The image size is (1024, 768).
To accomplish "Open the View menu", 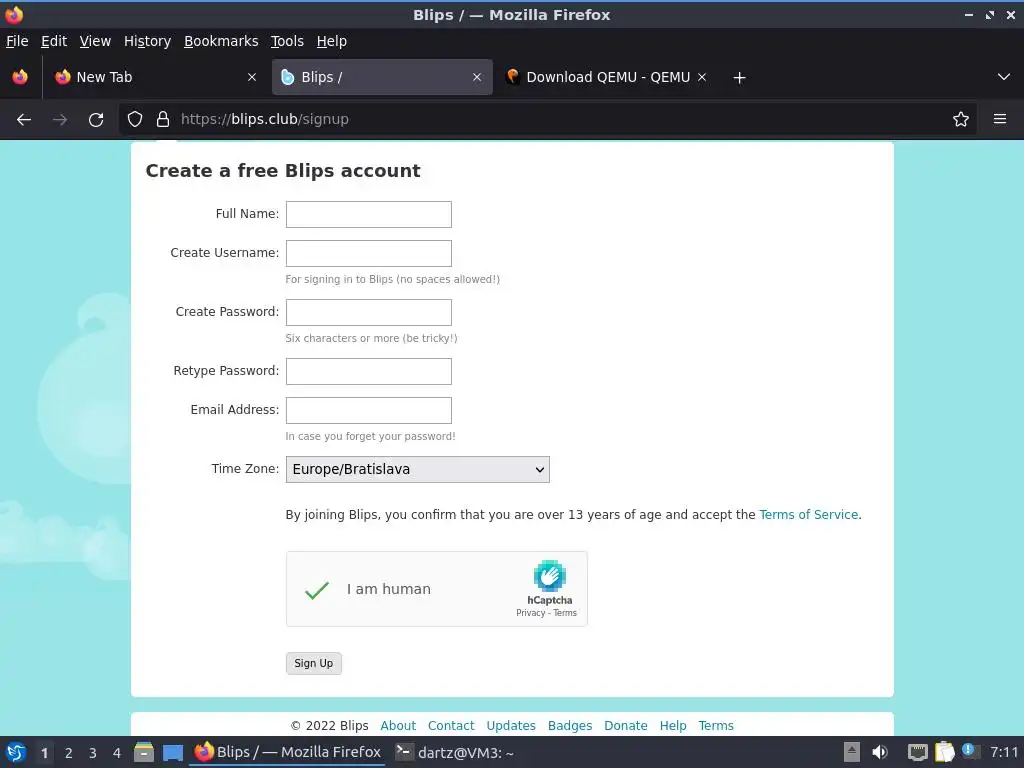I will coord(95,41).
